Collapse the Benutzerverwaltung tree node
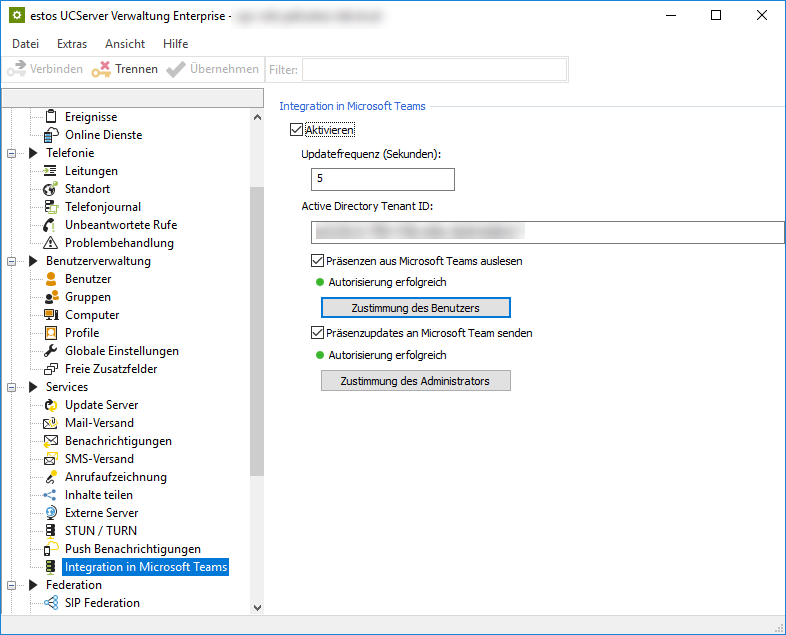 pos(12,261)
